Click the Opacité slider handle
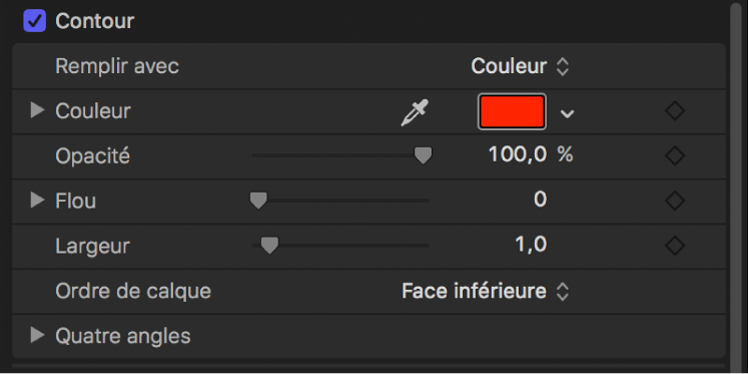This screenshot has width=748, height=374. [423, 156]
